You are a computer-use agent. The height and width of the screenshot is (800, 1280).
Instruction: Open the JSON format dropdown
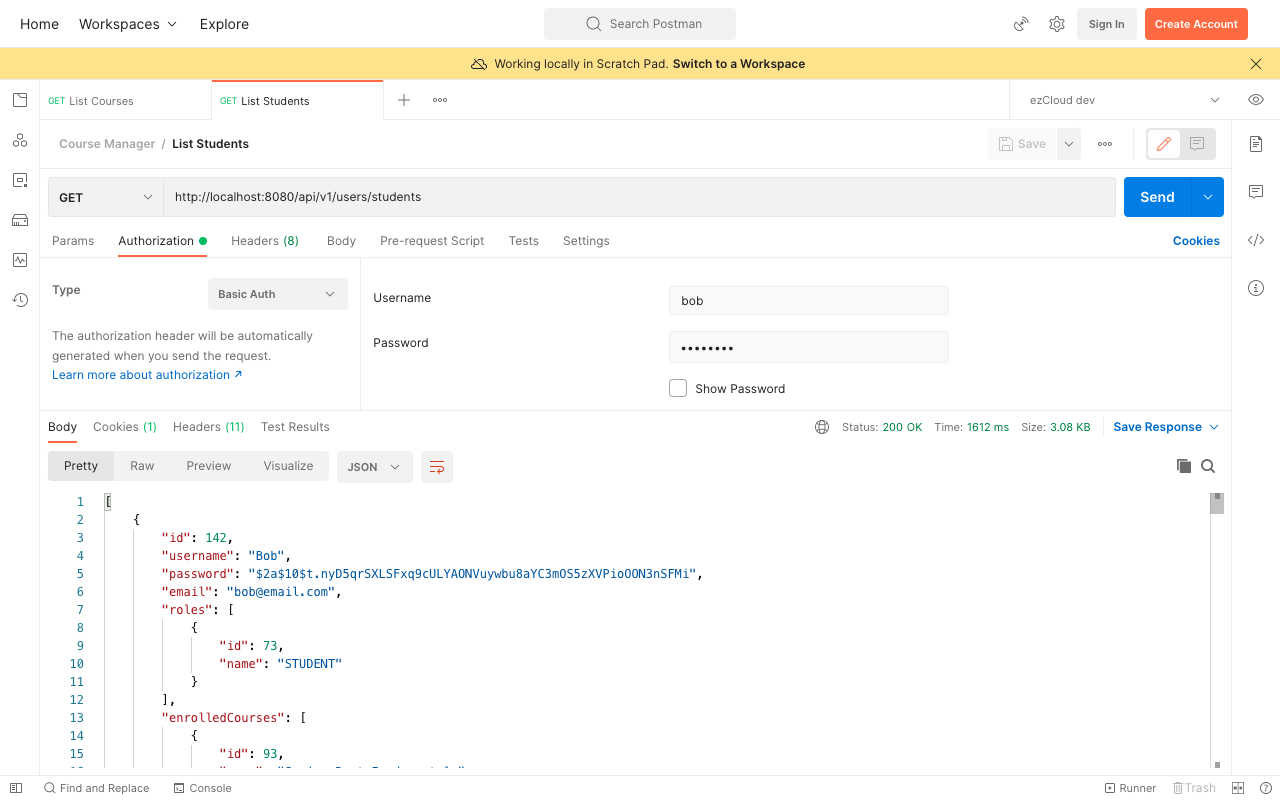coord(375,467)
